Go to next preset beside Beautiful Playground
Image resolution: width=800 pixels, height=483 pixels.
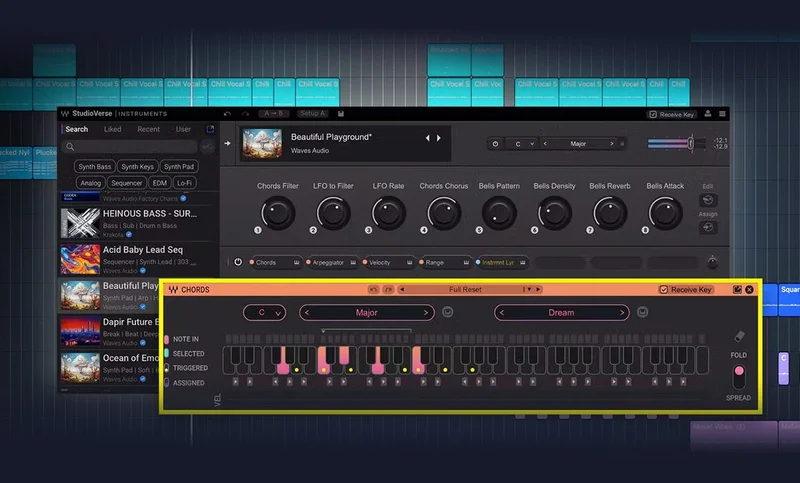click(x=438, y=138)
